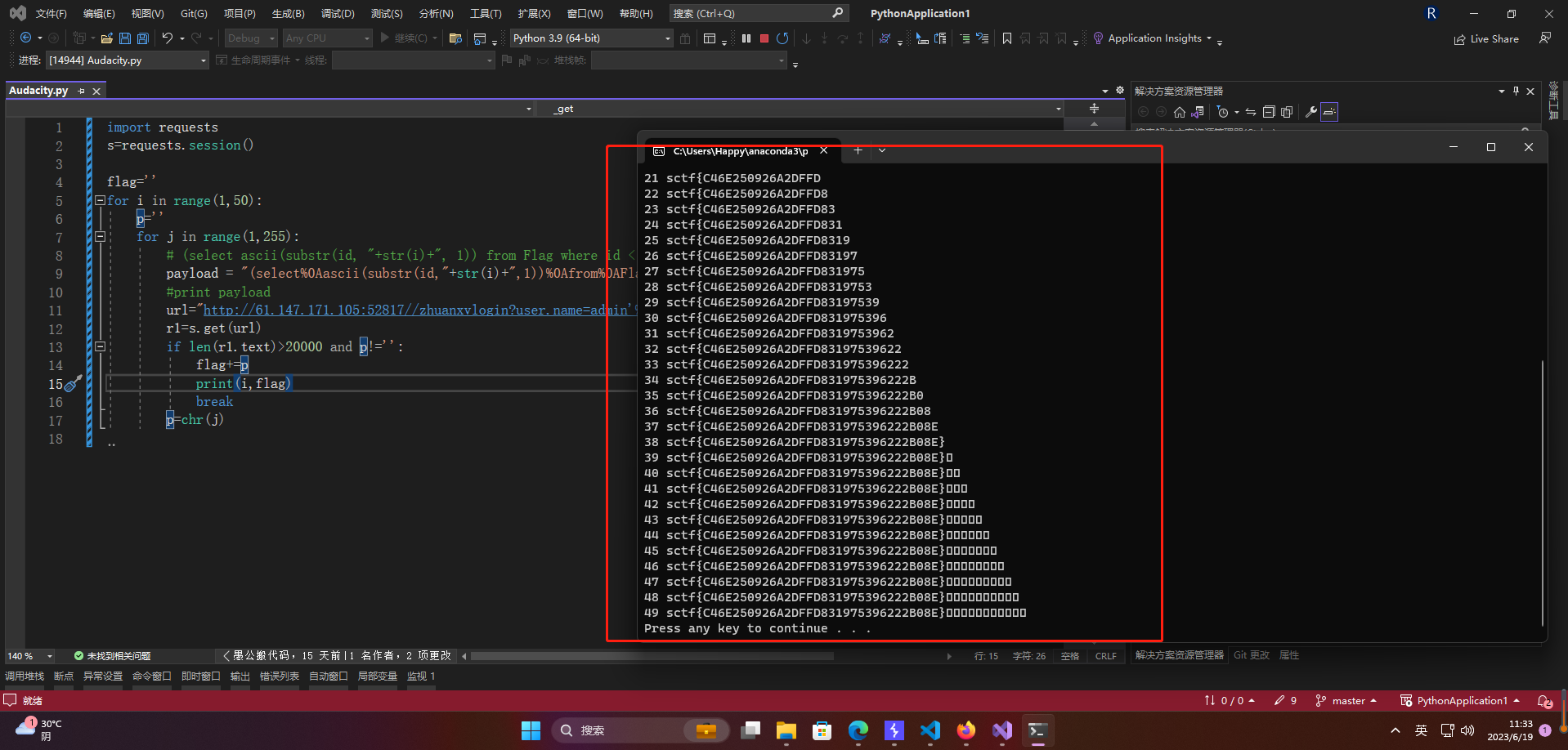Open the zoom level 140 % dropdown
1568x750 pixels.
[x=50, y=656]
